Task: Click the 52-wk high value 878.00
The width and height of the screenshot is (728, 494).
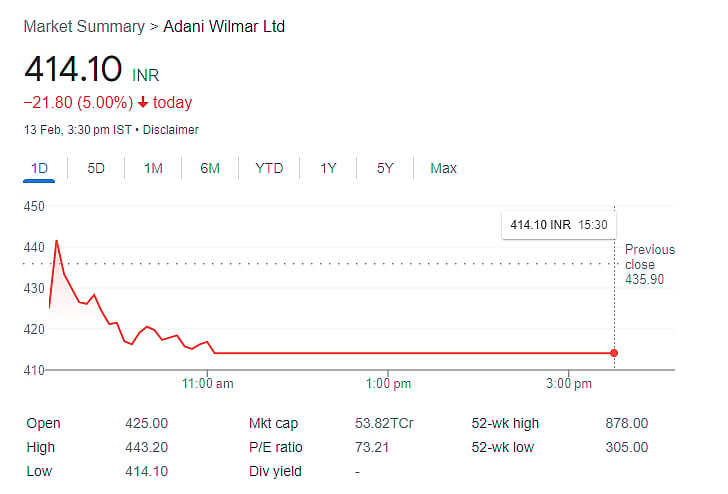Action: coord(626,423)
